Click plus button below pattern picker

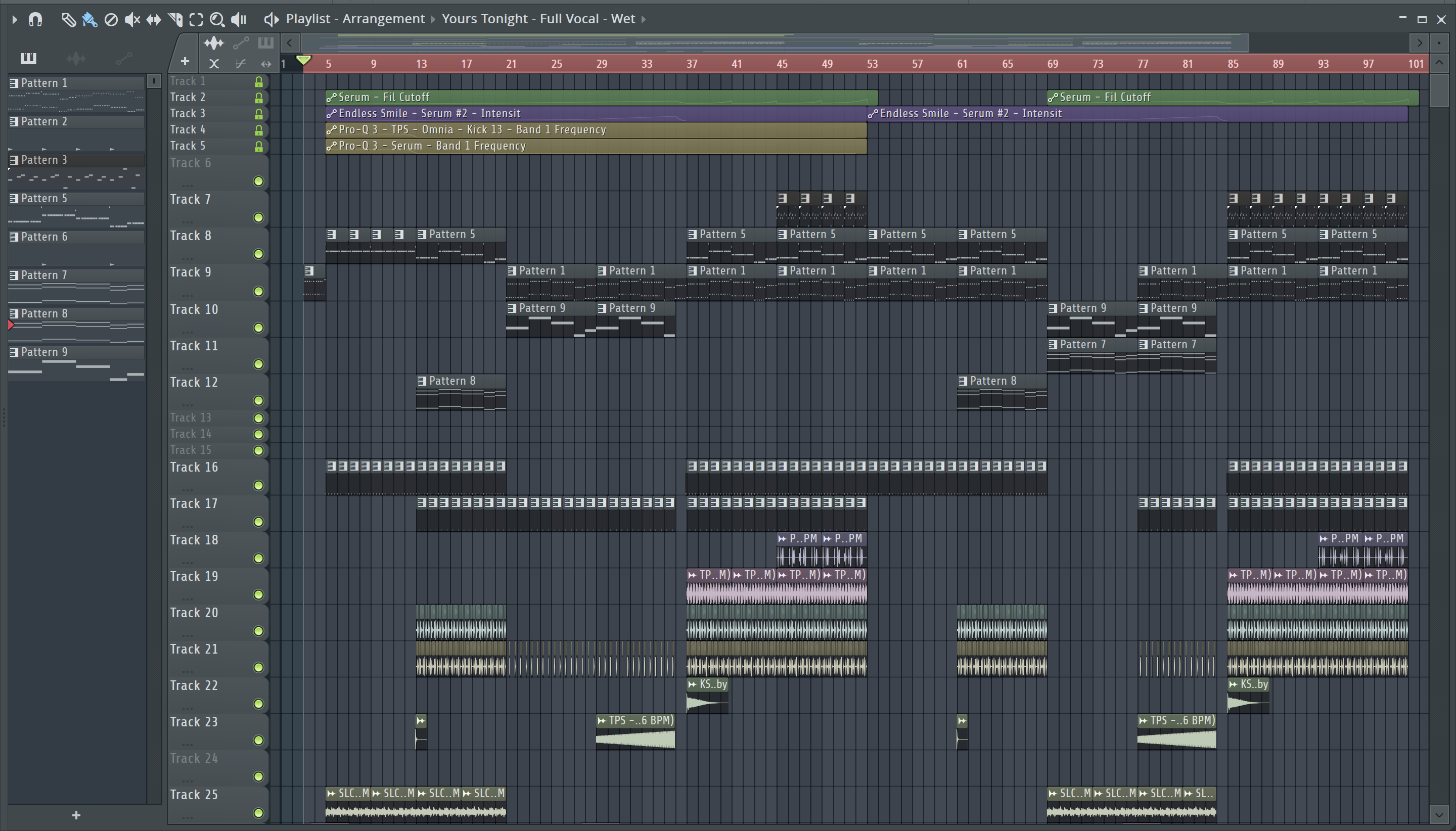(76, 815)
